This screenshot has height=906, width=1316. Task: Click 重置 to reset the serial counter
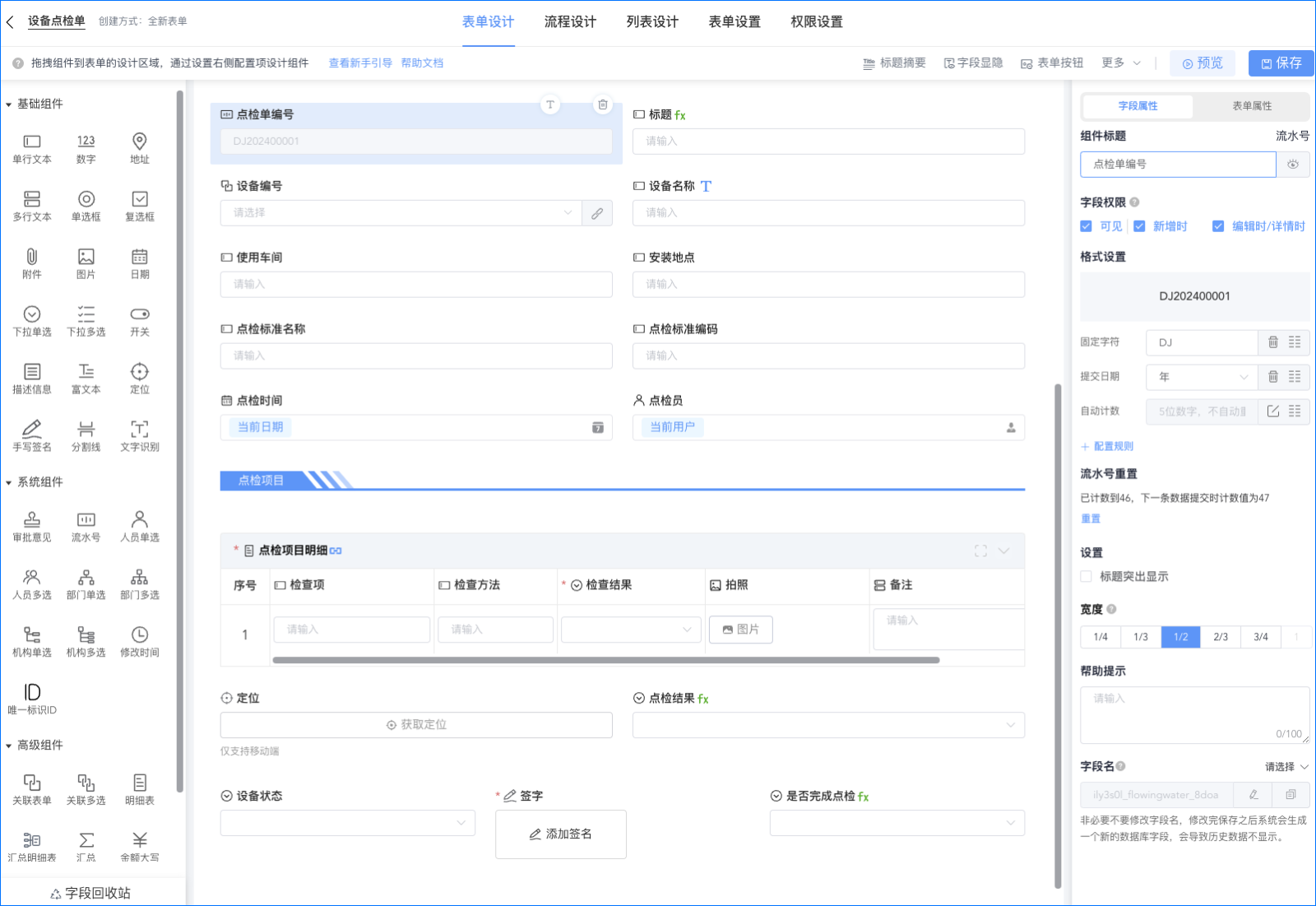[1090, 518]
